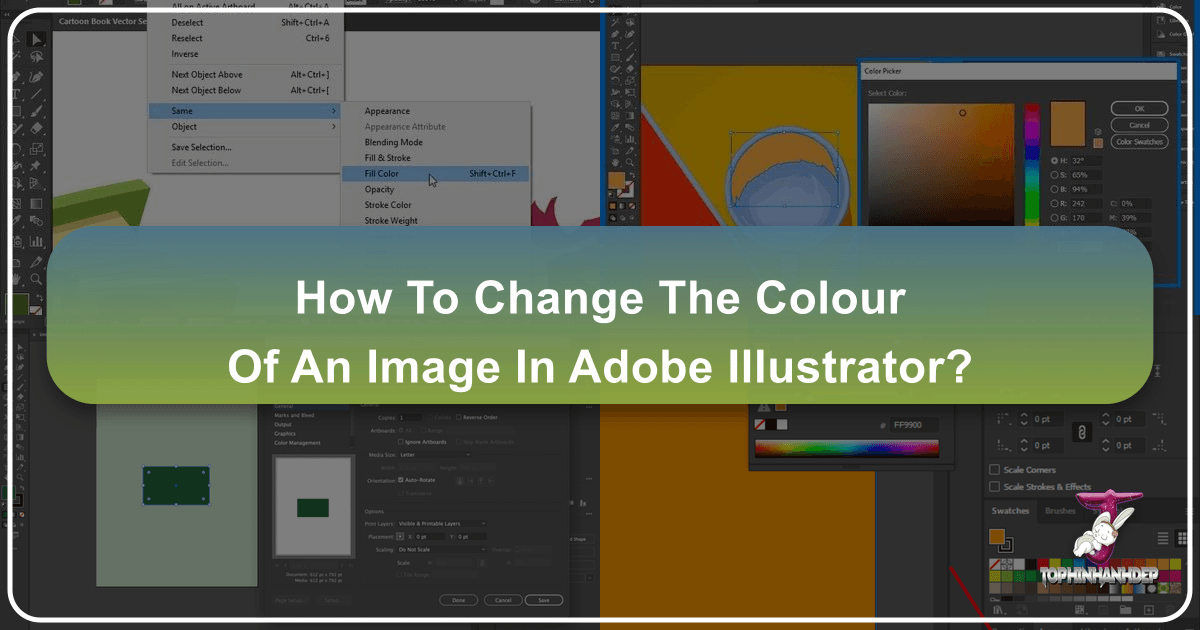Open the Media Size dropdown showing Letter

point(436,455)
